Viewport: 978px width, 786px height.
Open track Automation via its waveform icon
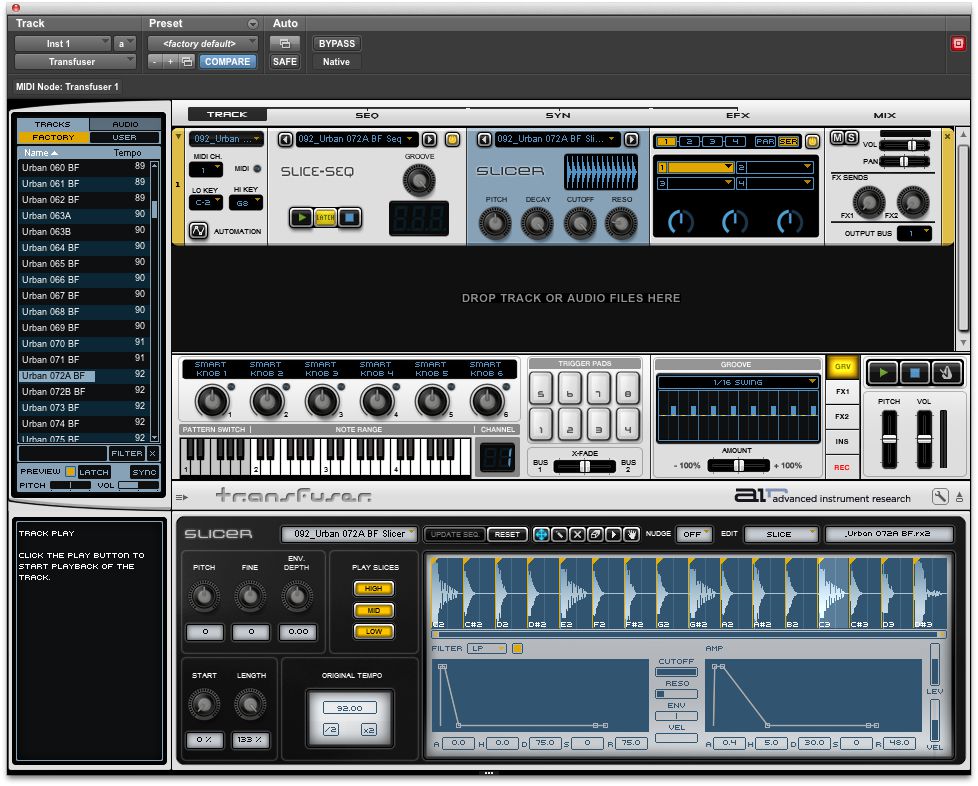click(x=198, y=231)
